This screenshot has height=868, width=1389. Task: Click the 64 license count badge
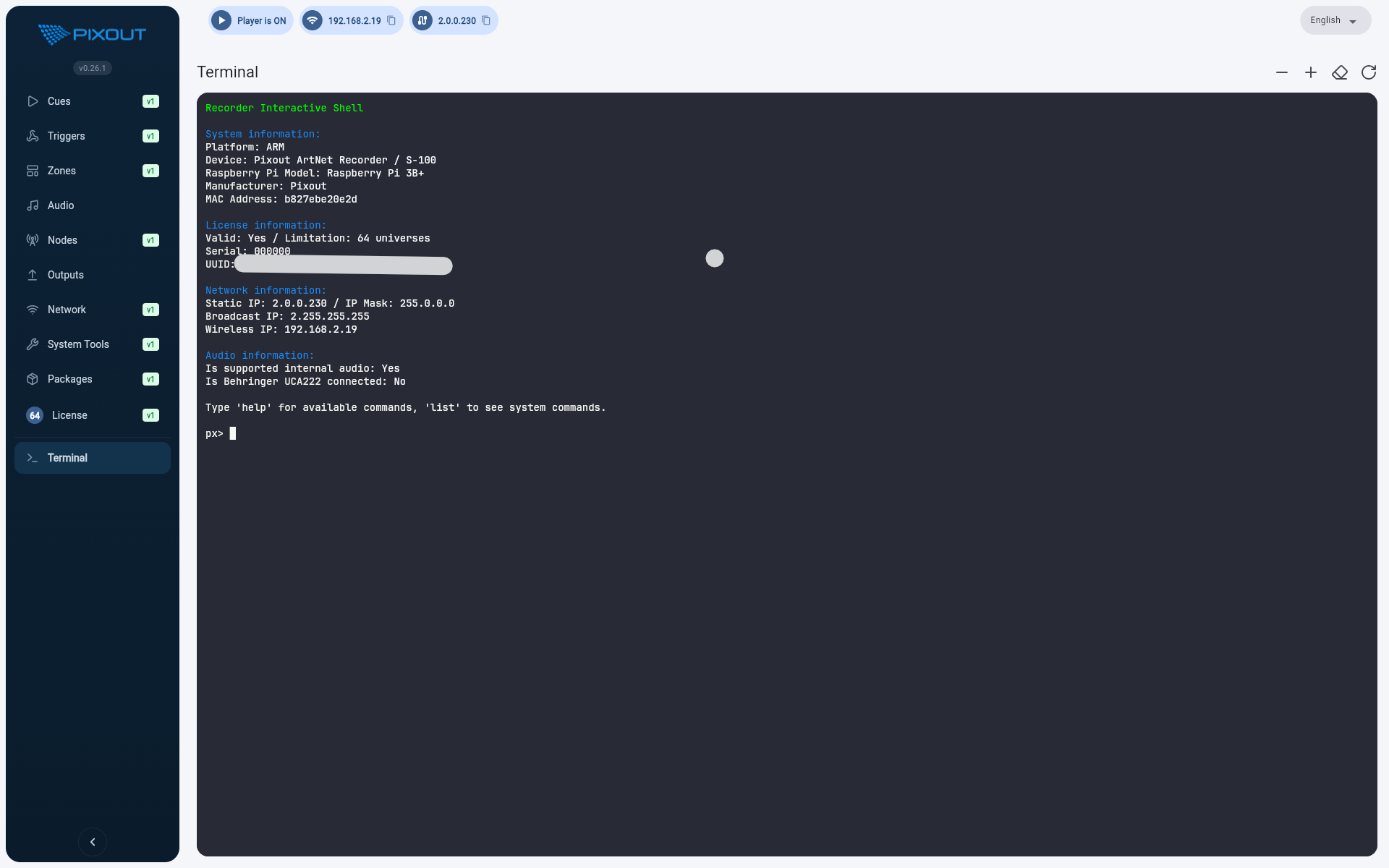tap(35, 415)
